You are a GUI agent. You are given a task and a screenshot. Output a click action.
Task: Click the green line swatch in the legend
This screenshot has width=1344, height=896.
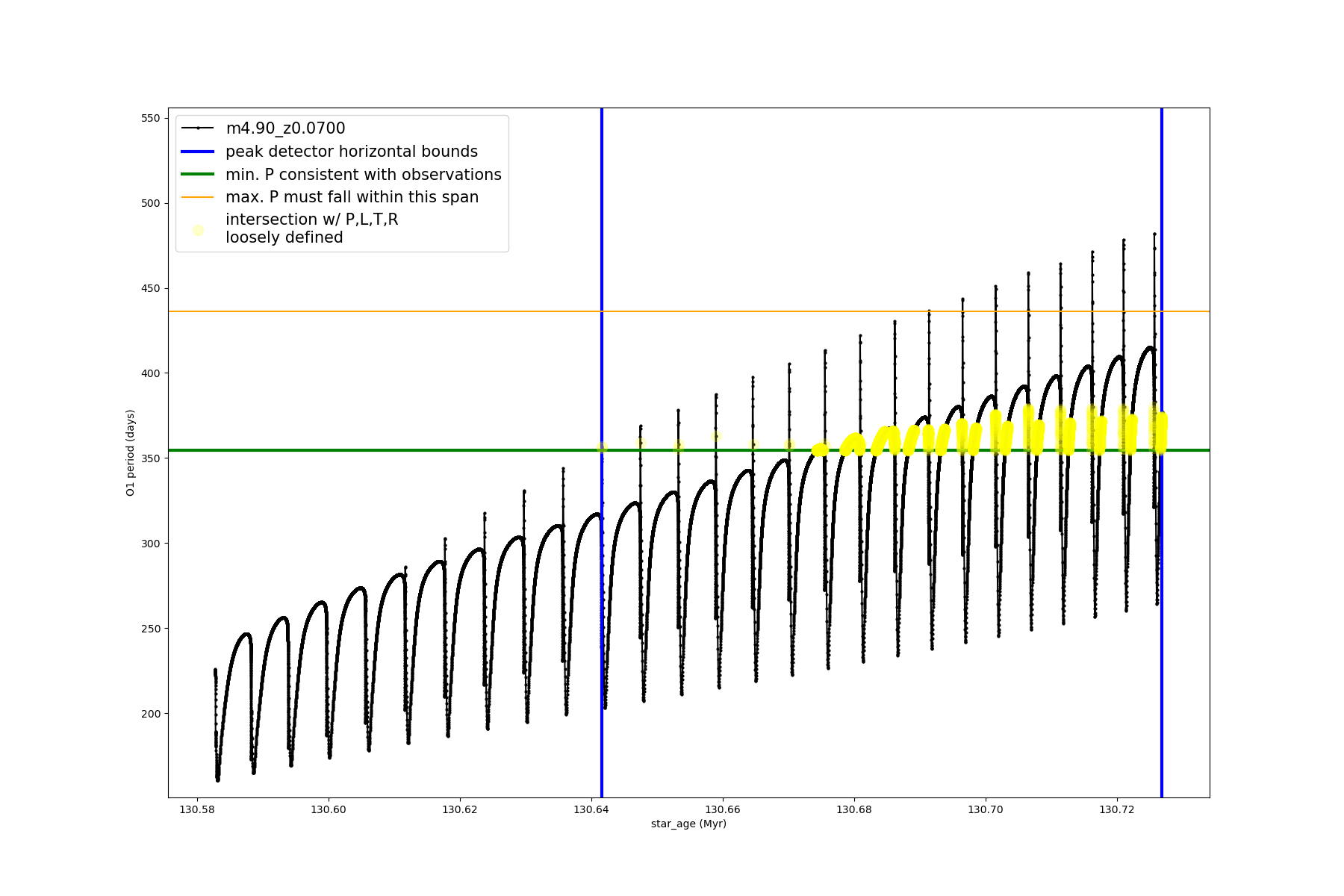[x=198, y=175]
